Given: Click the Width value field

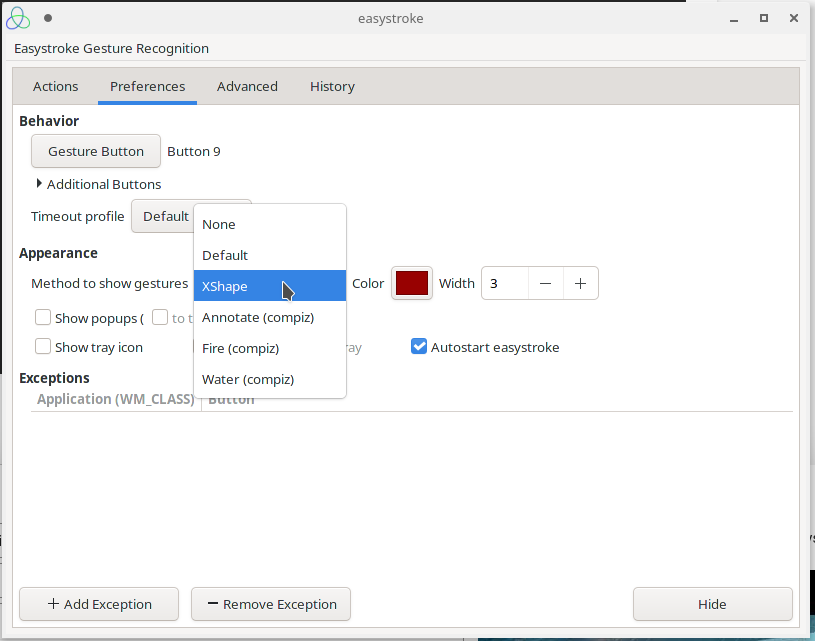Looking at the screenshot, I should pos(505,283).
